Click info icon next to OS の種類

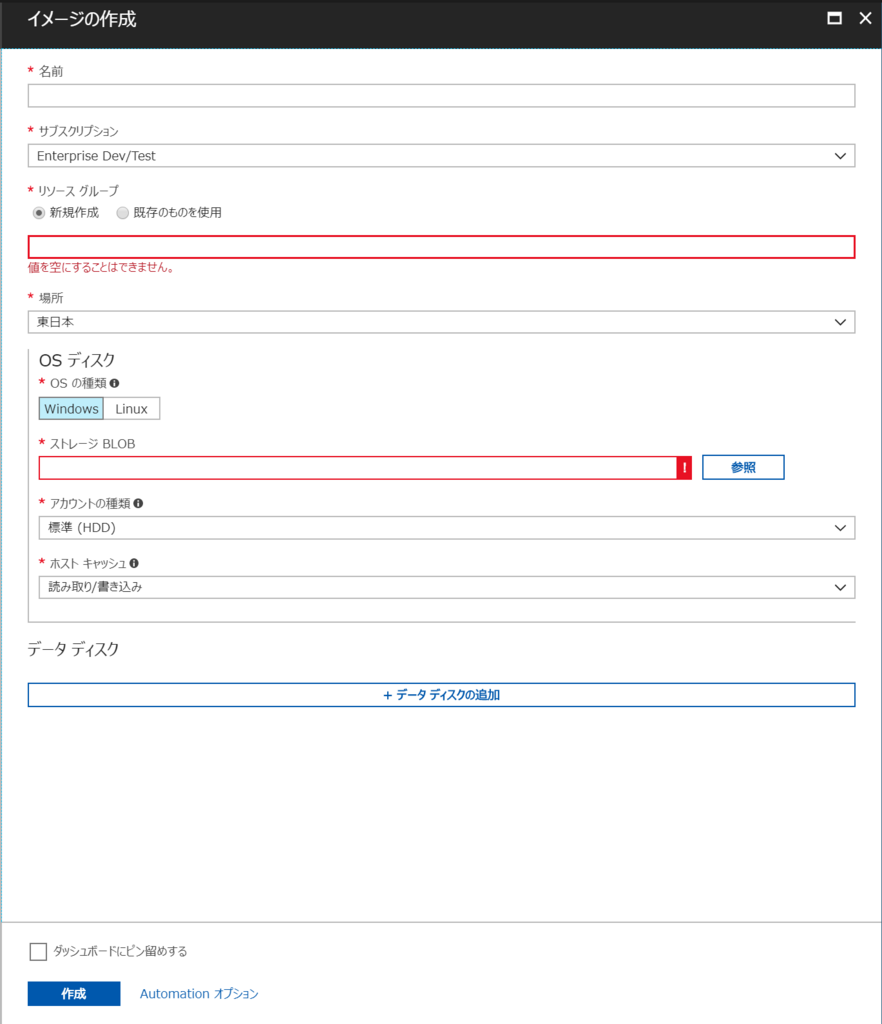[114, 383]
